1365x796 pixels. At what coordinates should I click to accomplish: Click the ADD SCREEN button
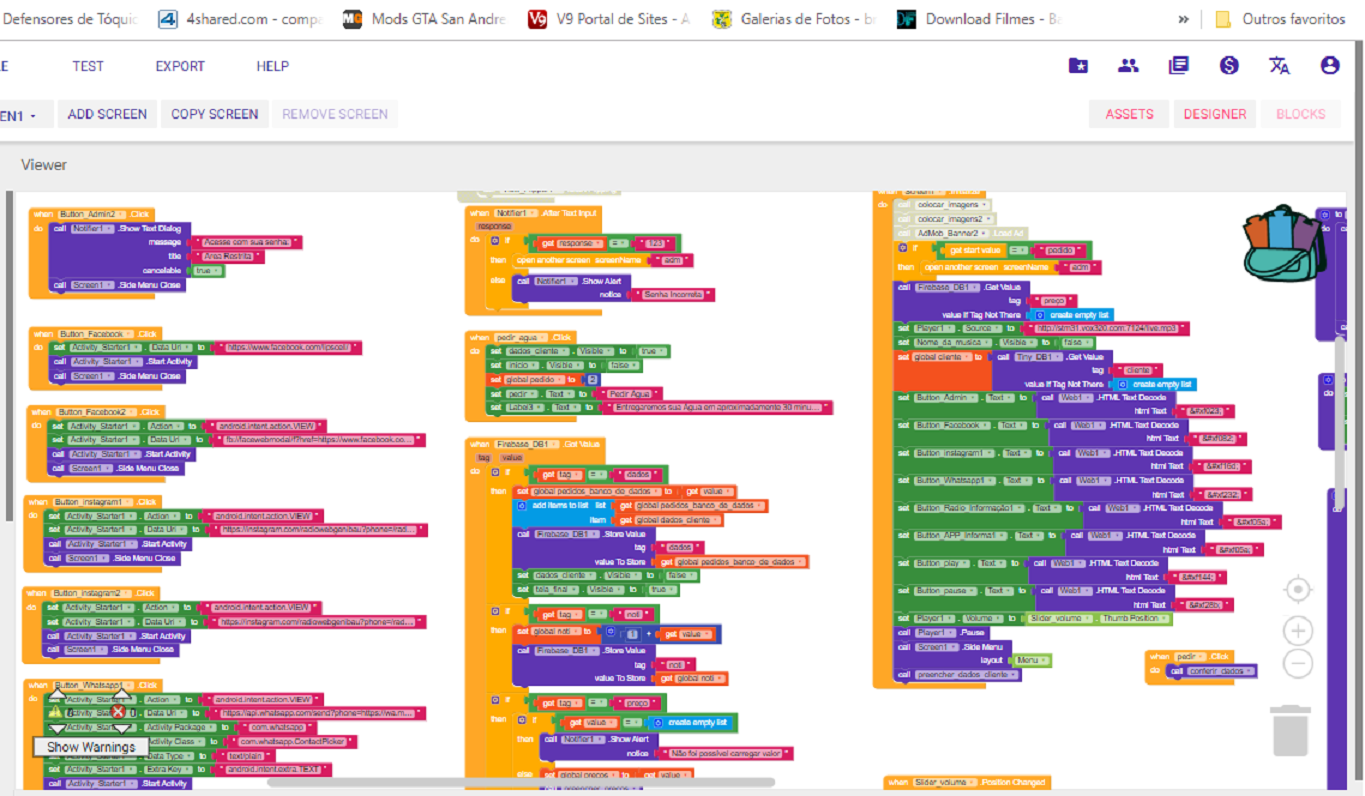(106, 114)
